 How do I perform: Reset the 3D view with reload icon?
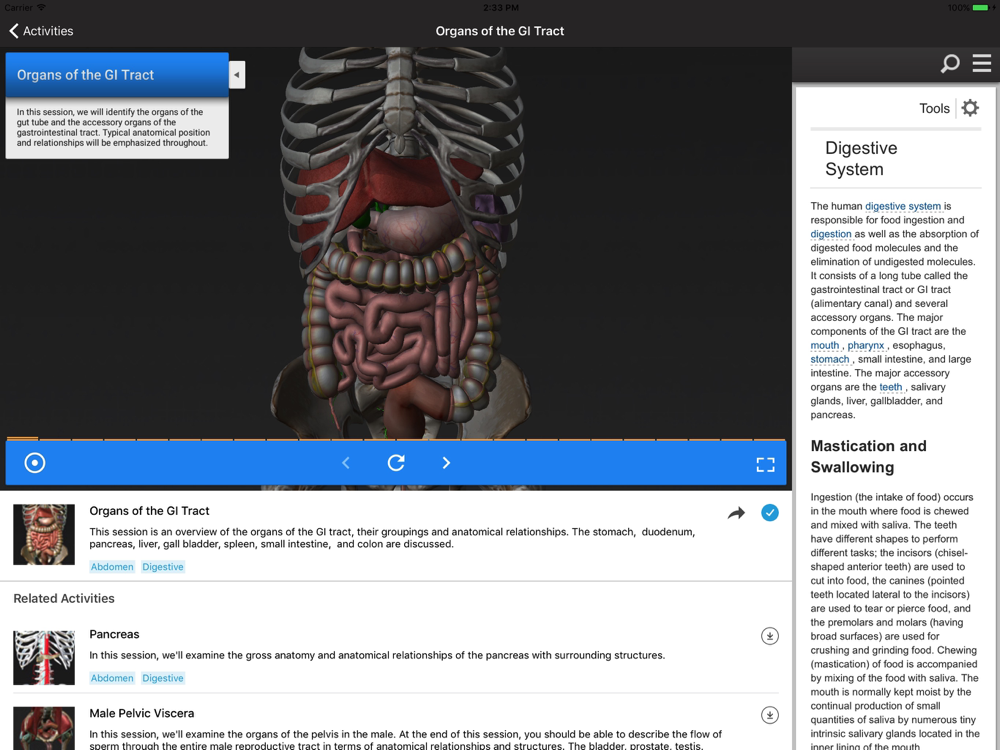pyautogui.click(x=396, y=463)
